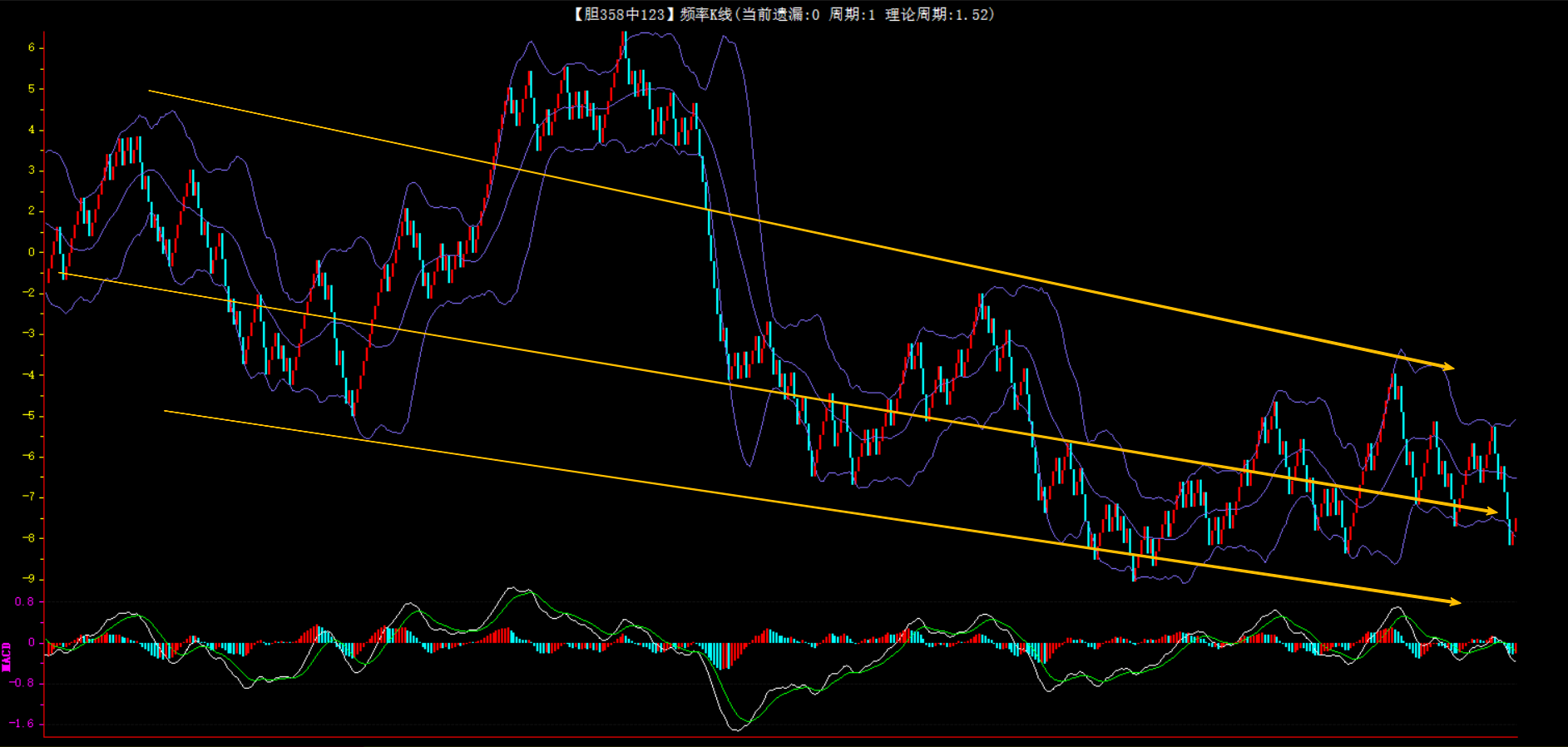Click left start of the upper orange trend line

click(151, 91)
